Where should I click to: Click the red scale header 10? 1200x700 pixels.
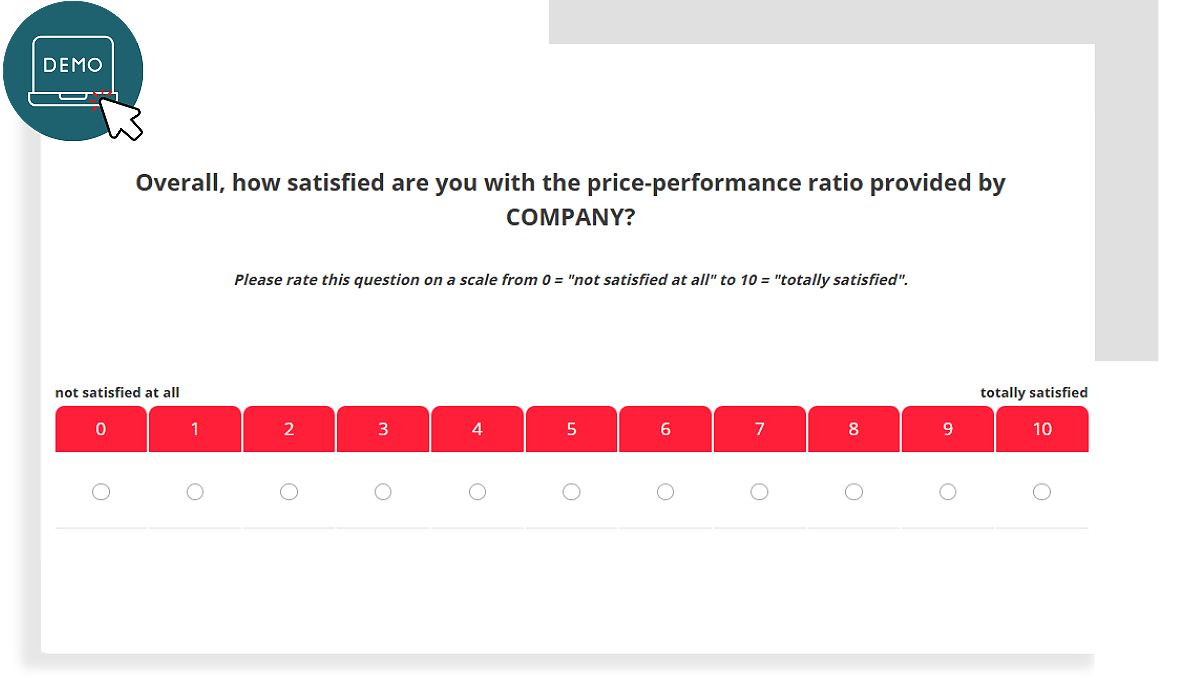click(1042, 429)
